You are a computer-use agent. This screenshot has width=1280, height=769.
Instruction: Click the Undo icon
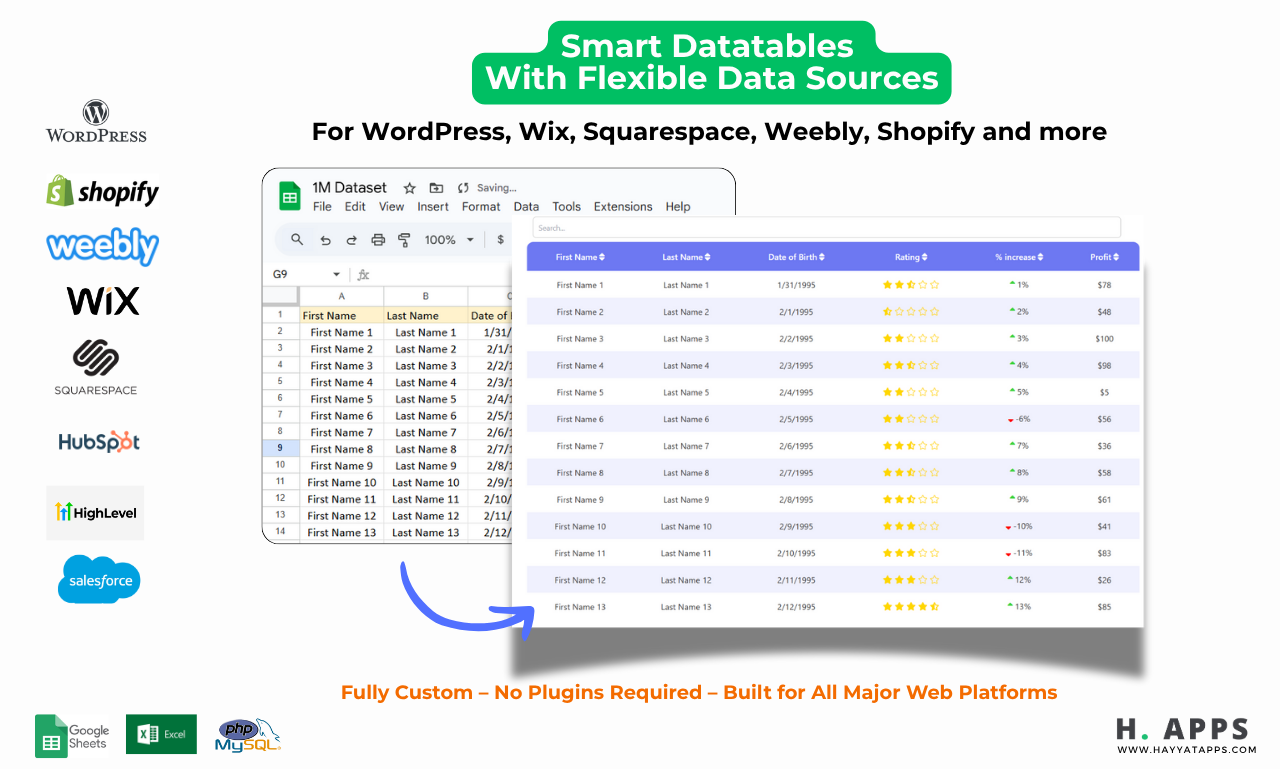(325, 239)
